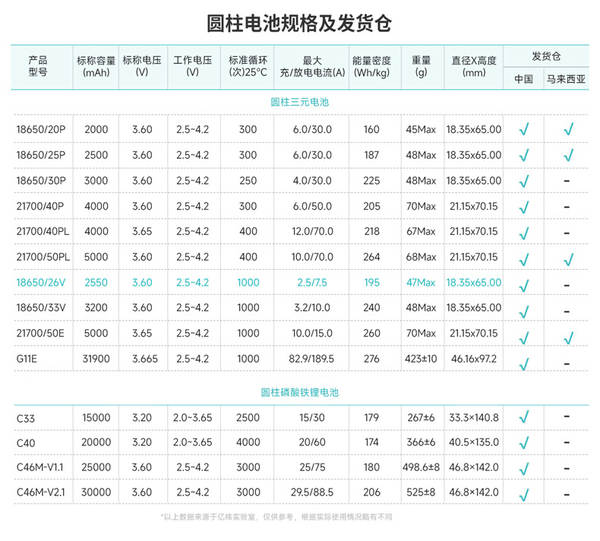
Task: Click highlighted current value 2.5/7.5
Action: pos(312,283)
